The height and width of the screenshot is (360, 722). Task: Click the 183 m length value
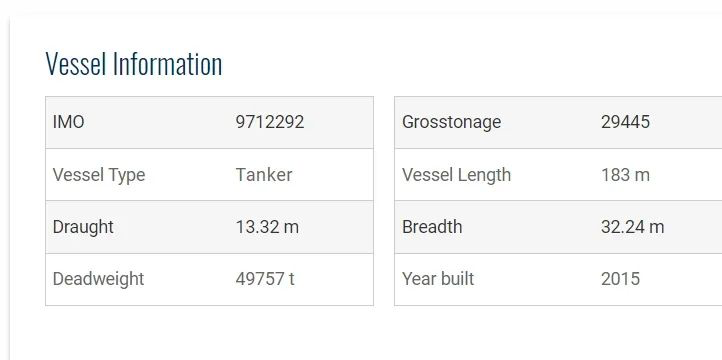625,174
